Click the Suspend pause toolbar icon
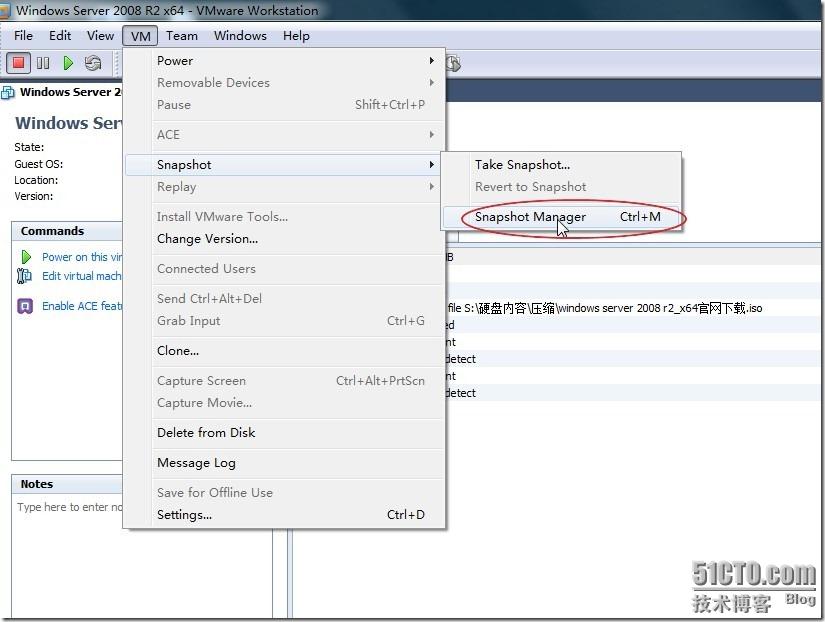 (43, 63)
